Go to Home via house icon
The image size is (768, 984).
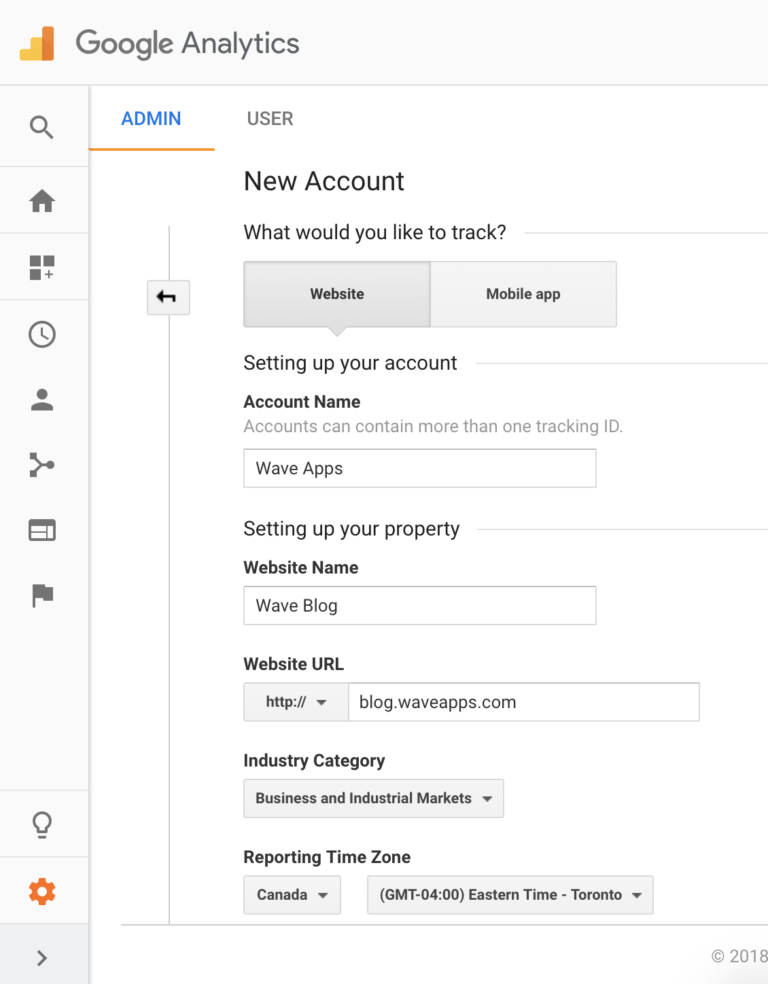click(x=42, y=201)
